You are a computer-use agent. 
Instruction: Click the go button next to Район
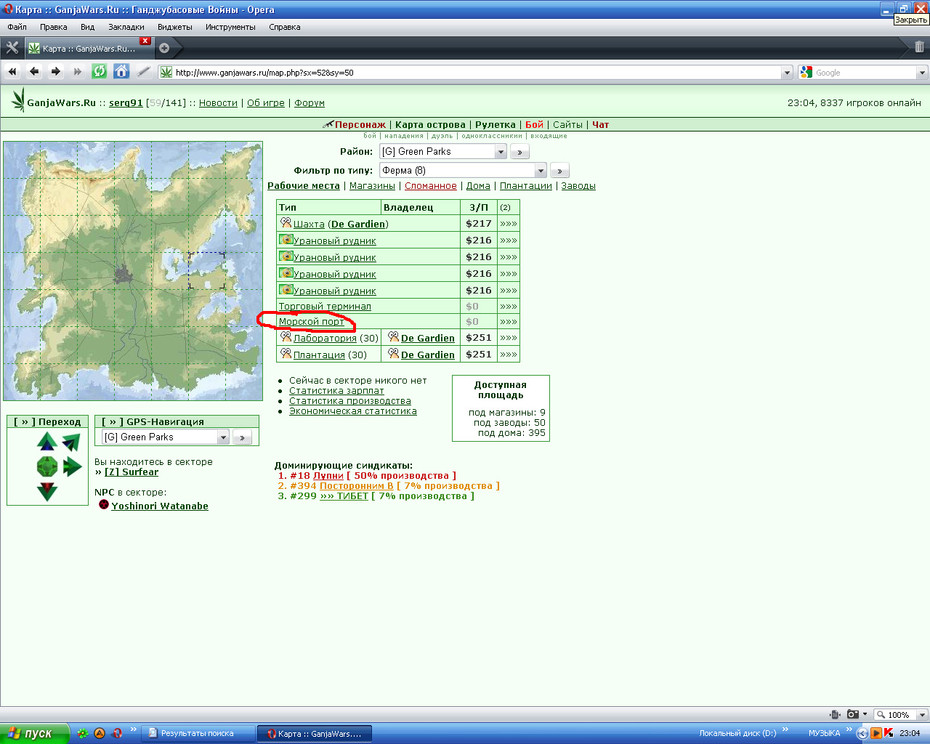pos(520,152)
